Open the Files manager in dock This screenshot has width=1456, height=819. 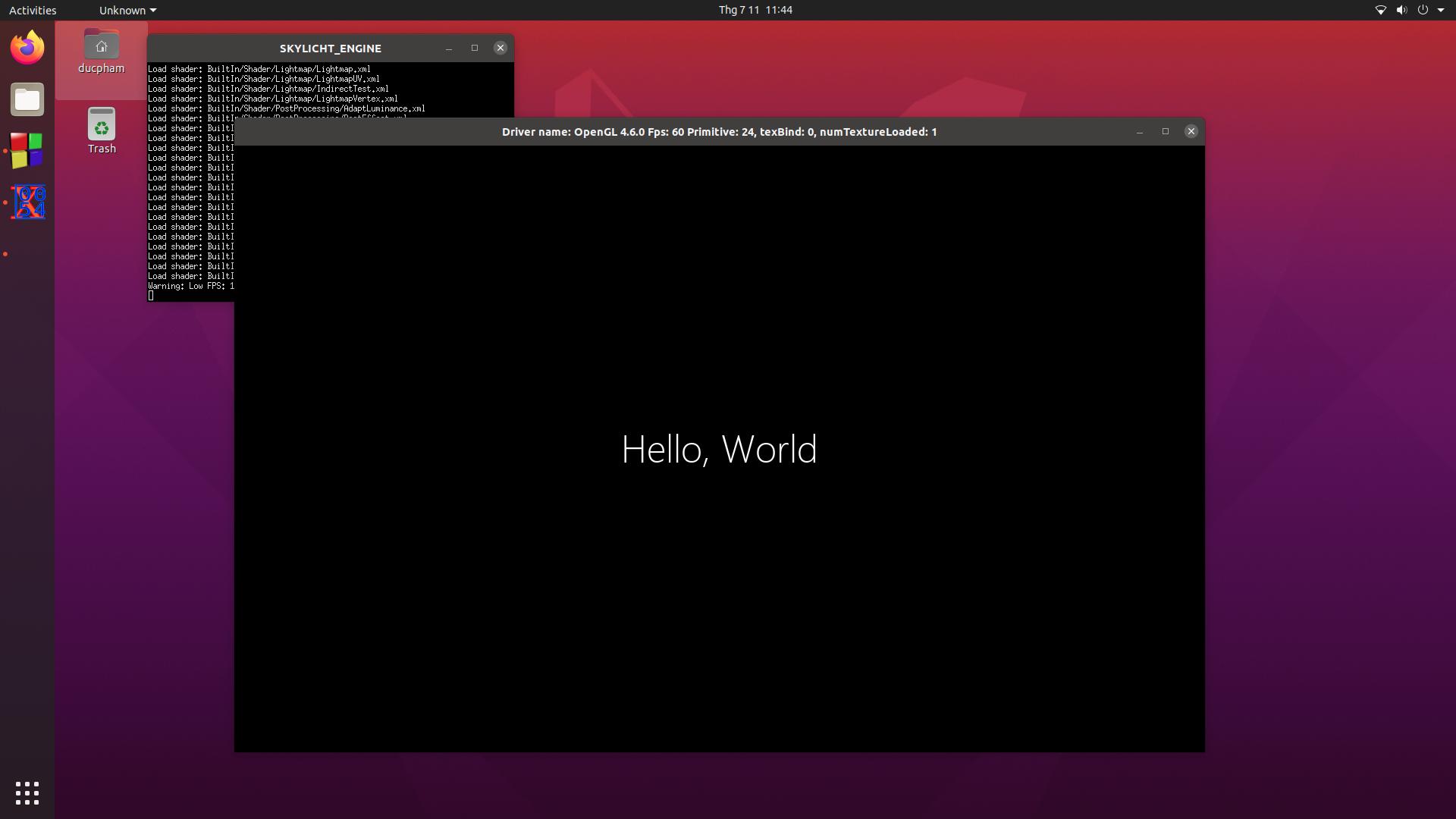click(27, 99)
